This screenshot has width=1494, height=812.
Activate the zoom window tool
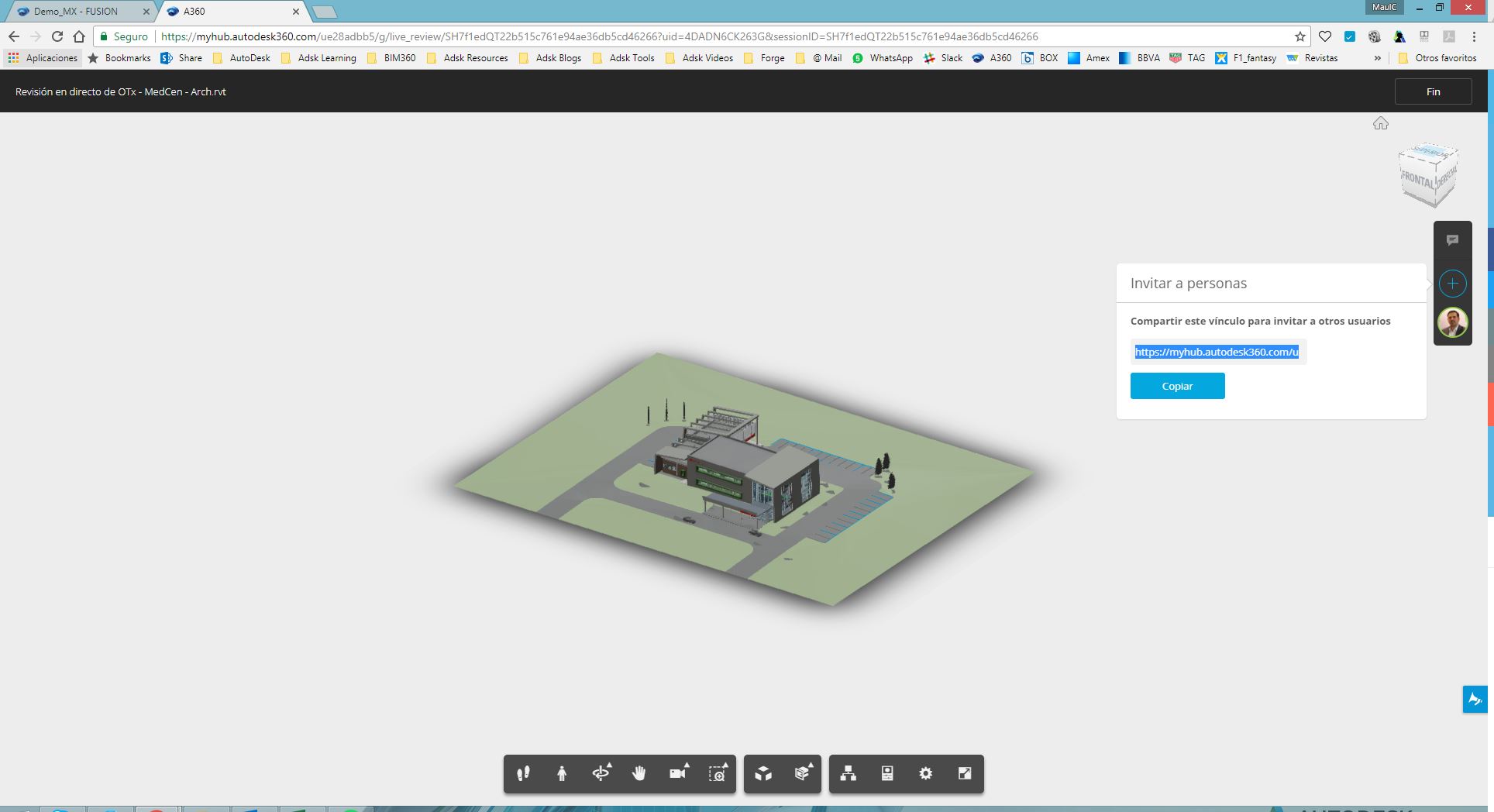coord(718,772)
